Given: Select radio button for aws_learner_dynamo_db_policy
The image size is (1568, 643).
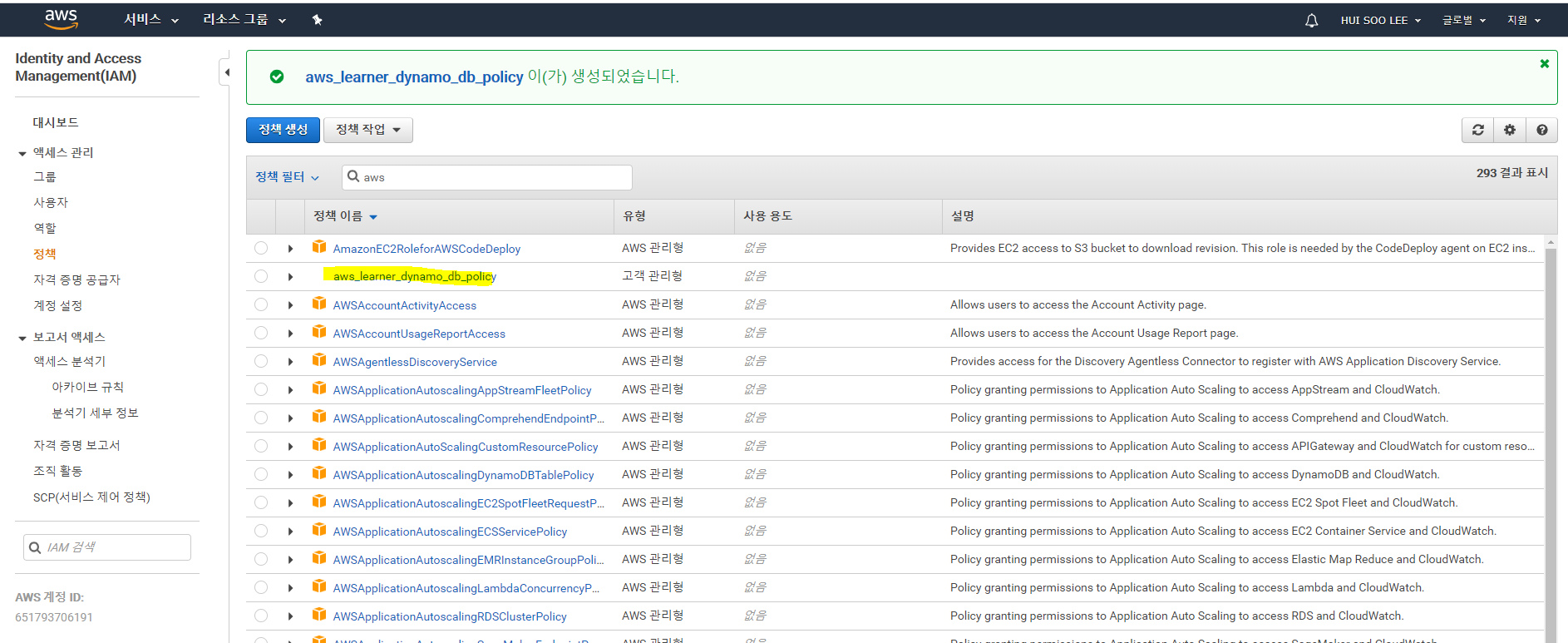Looking at the screenshot, I should tap(261, 276).
